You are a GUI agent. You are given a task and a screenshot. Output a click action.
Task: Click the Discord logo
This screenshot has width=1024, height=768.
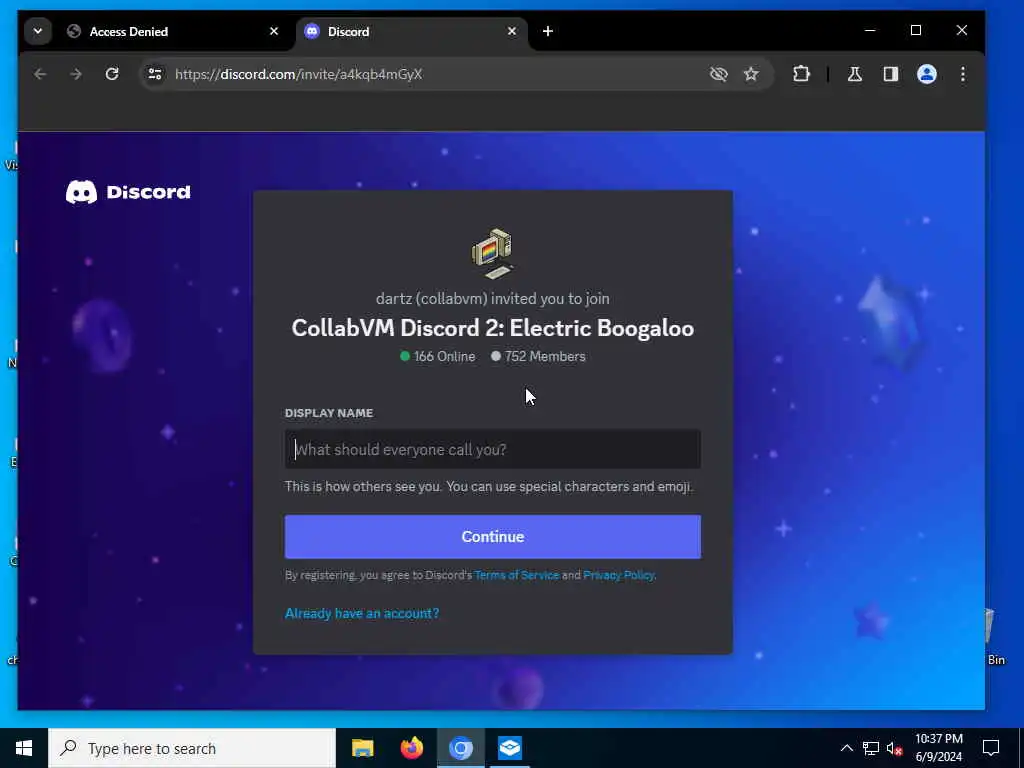point(128,192)
